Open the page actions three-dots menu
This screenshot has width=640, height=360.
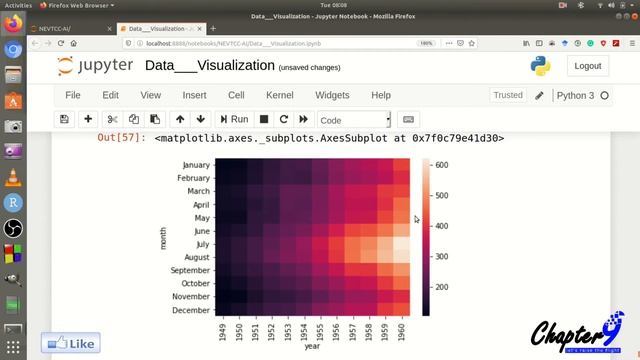pyautogui.click(x=449, y=43)
